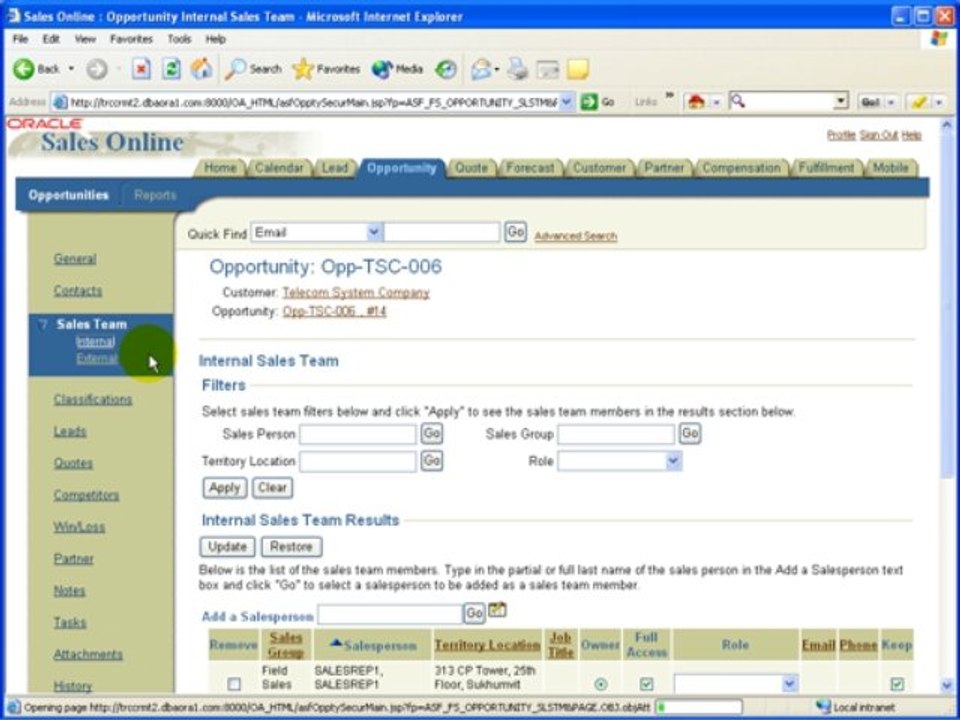
Task: Click Go next to Sales Group field
Action: click(x=690, y=433)
